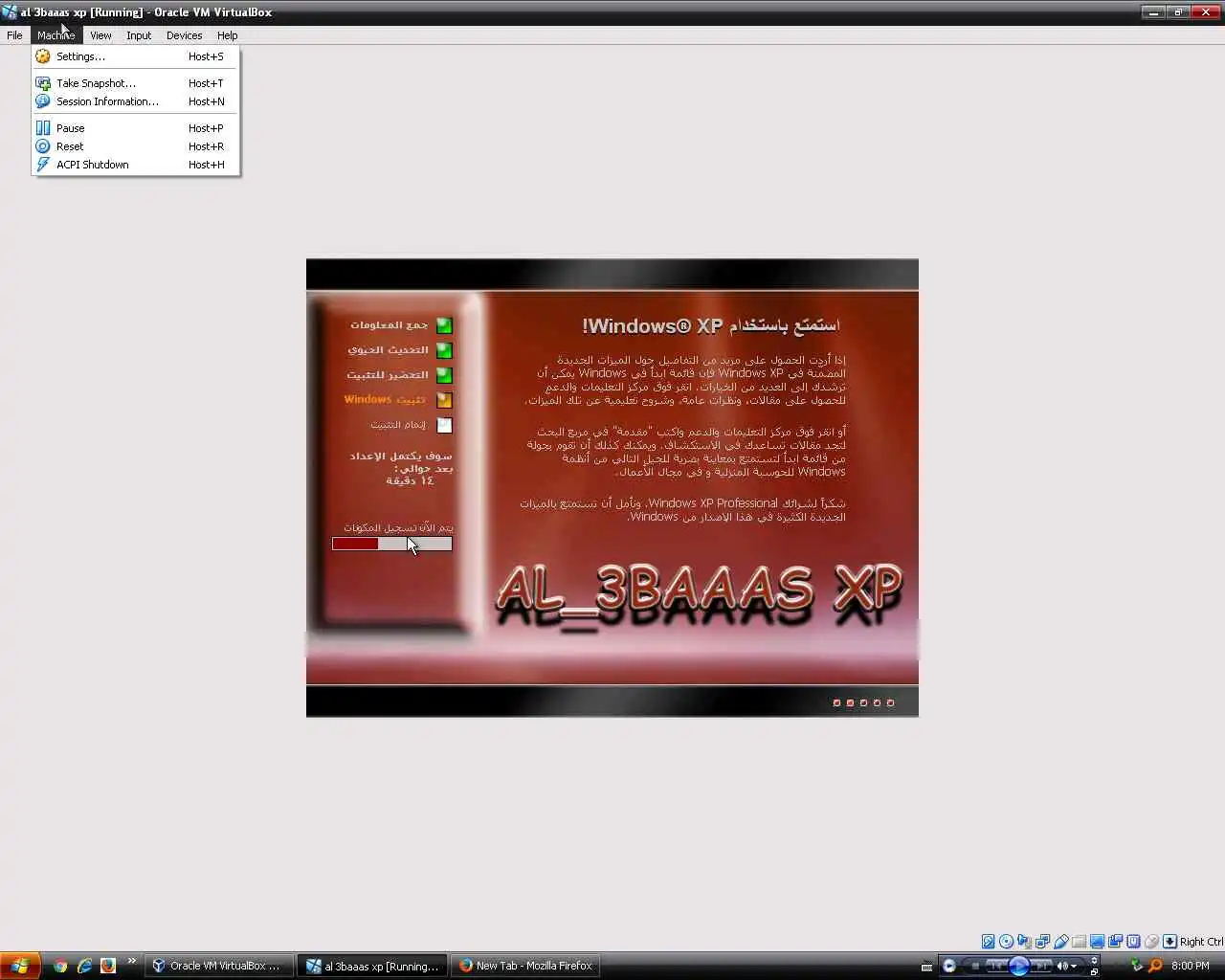This screenshot has width=1225, height=980.
Task: Click the CPU chip features indicator
Action: point(1133,942)
